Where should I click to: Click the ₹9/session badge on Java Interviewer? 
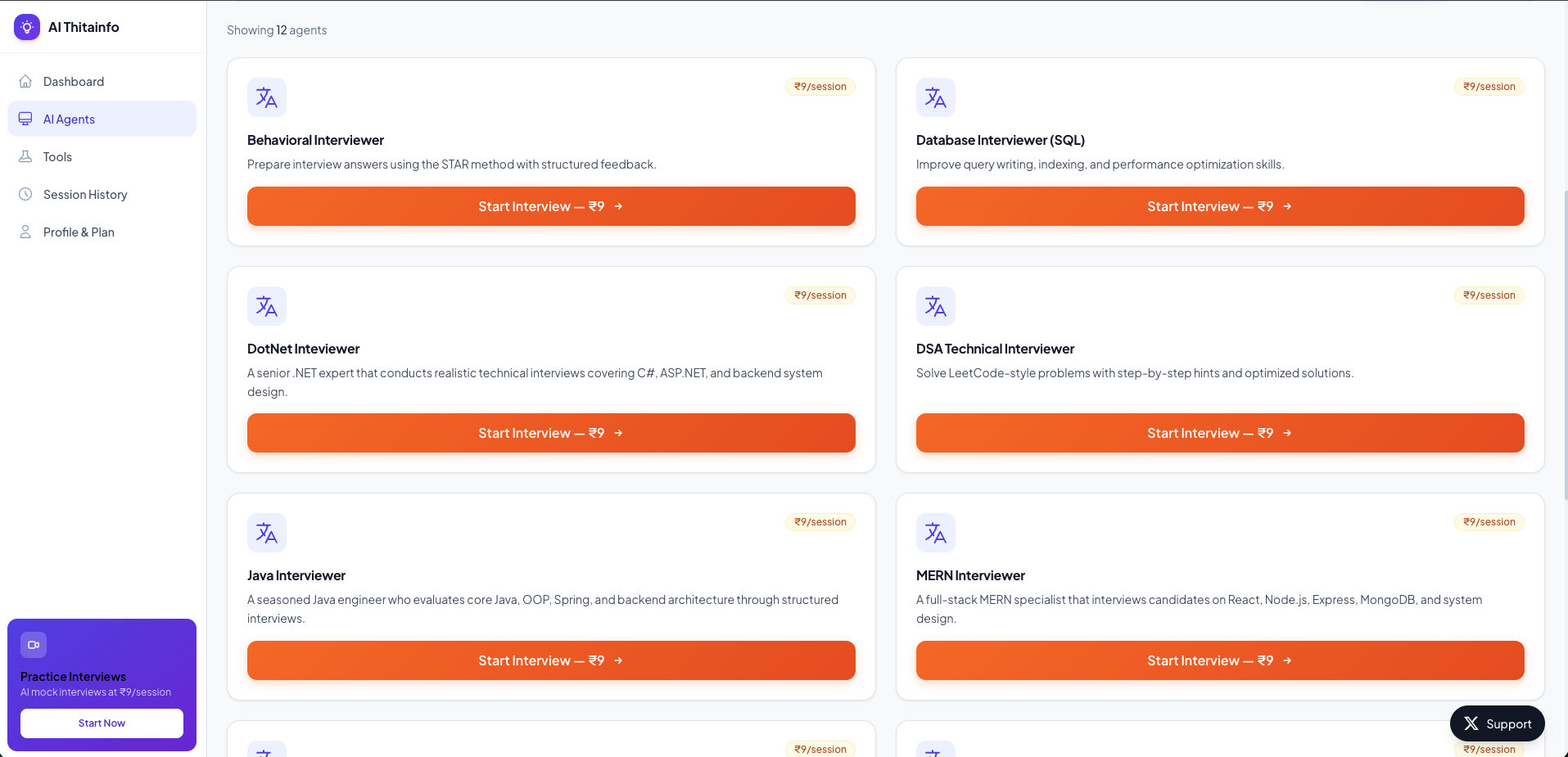point(820,522)
